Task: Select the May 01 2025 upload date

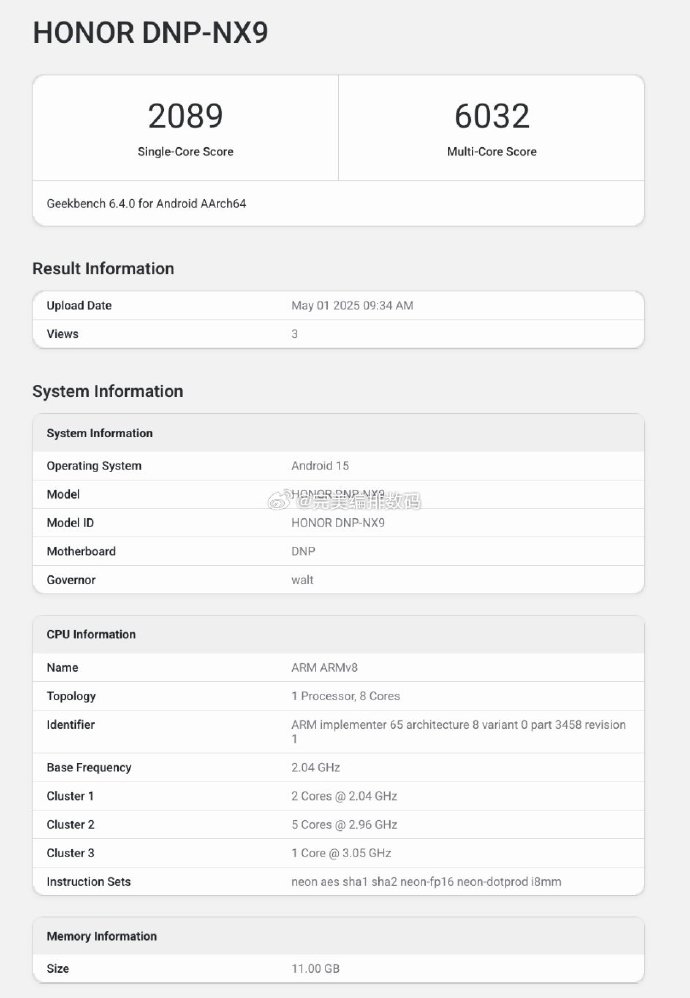Action: pos(352,305)
